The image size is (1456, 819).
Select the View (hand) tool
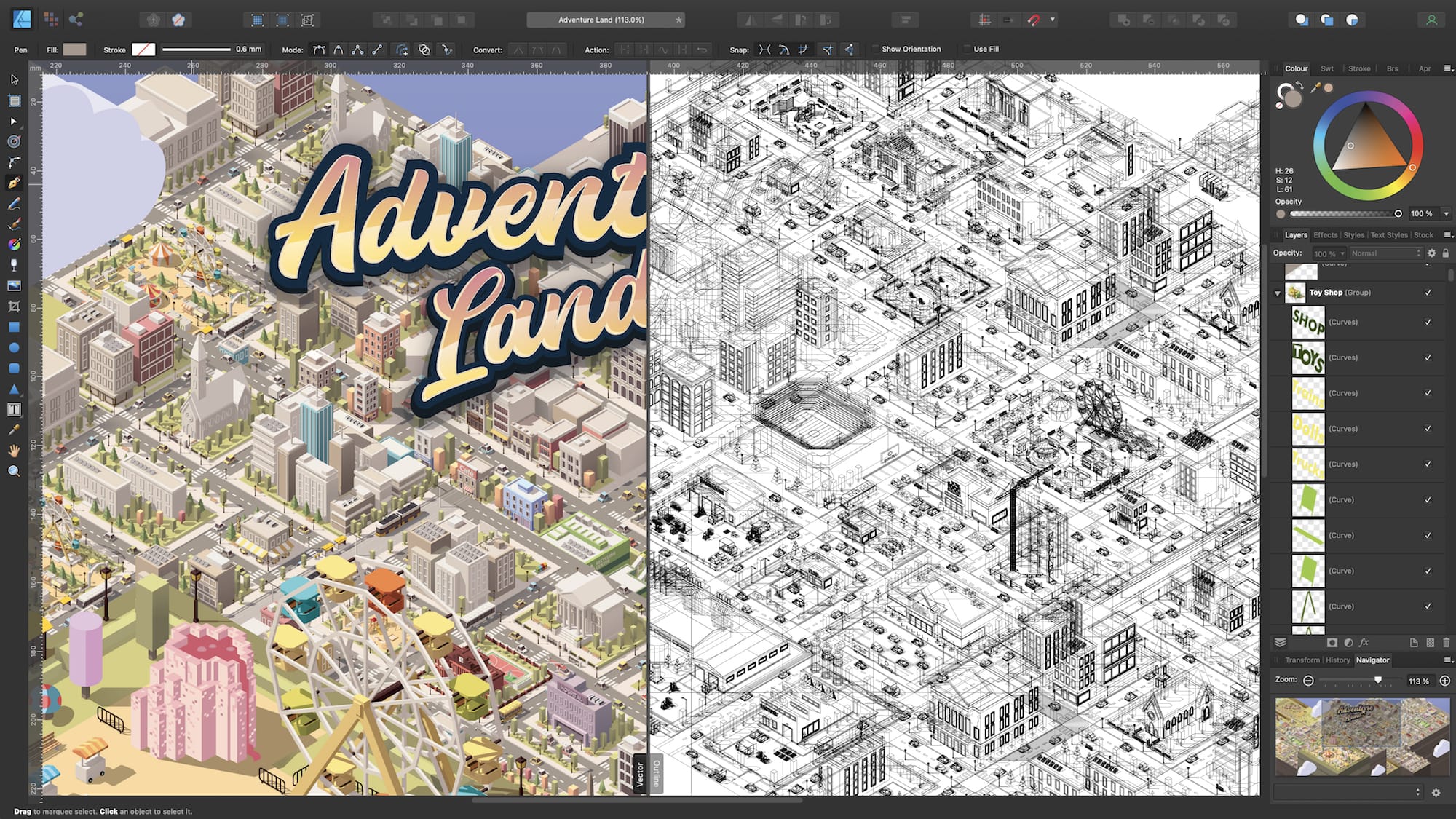click(x=14, y=451)
